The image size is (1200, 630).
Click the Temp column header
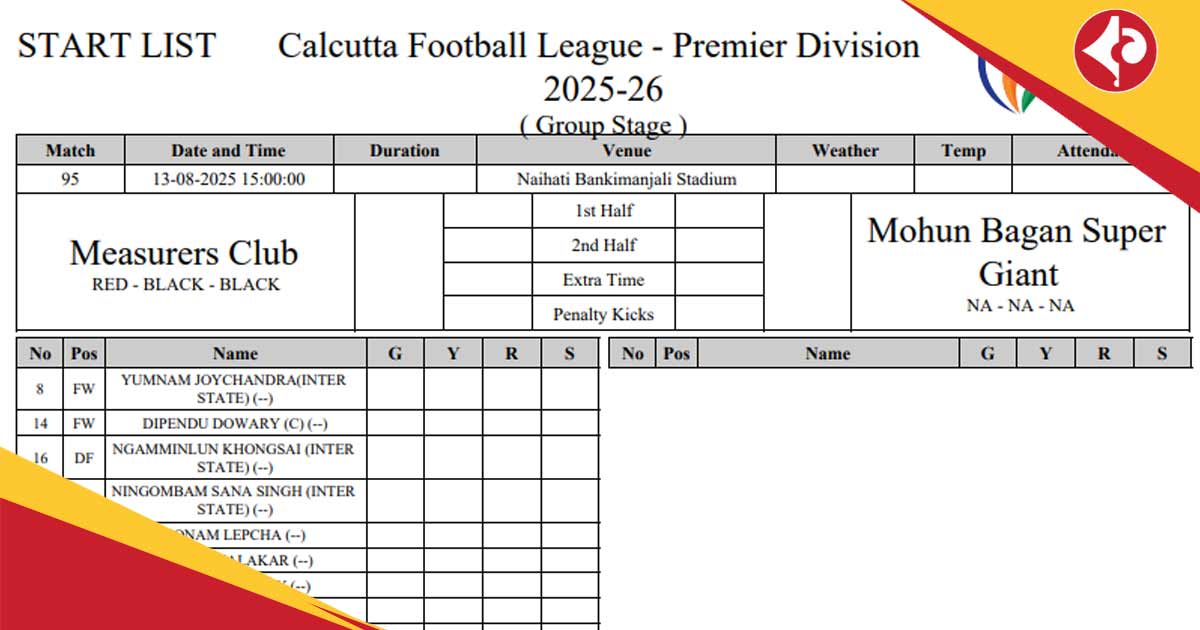[963, 151]
